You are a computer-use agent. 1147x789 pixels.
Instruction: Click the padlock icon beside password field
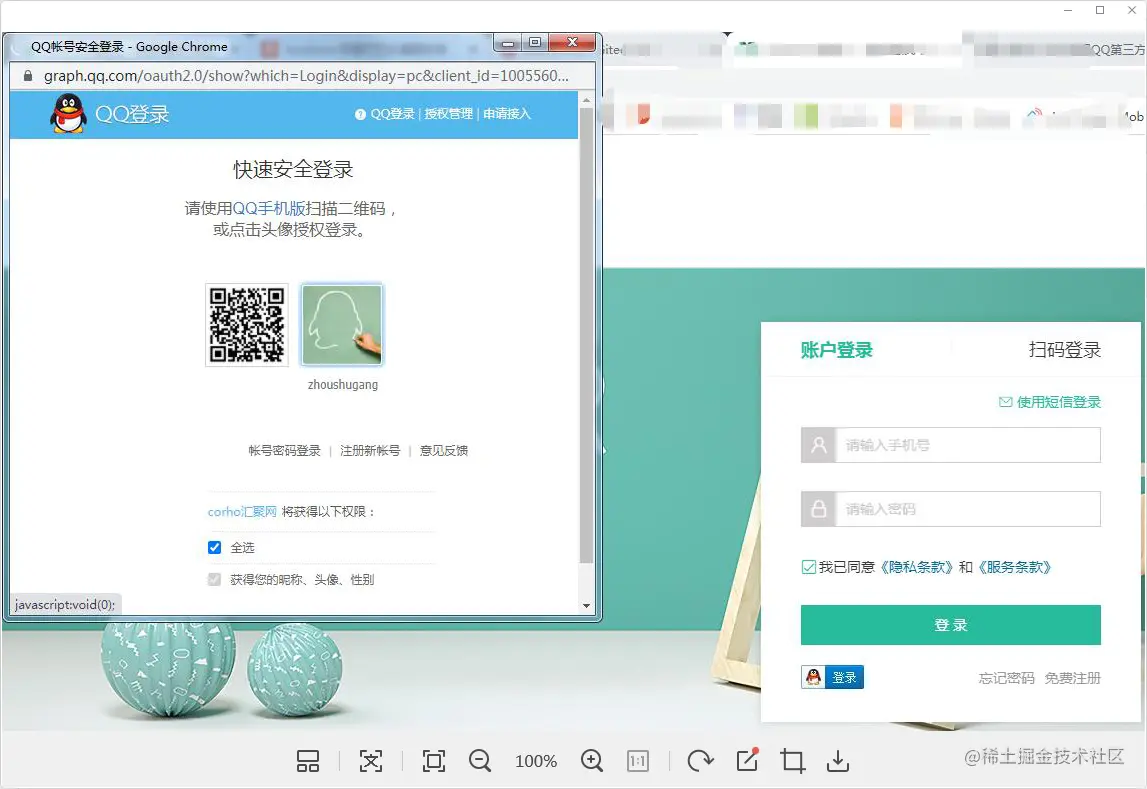click(x=819, y=509)
